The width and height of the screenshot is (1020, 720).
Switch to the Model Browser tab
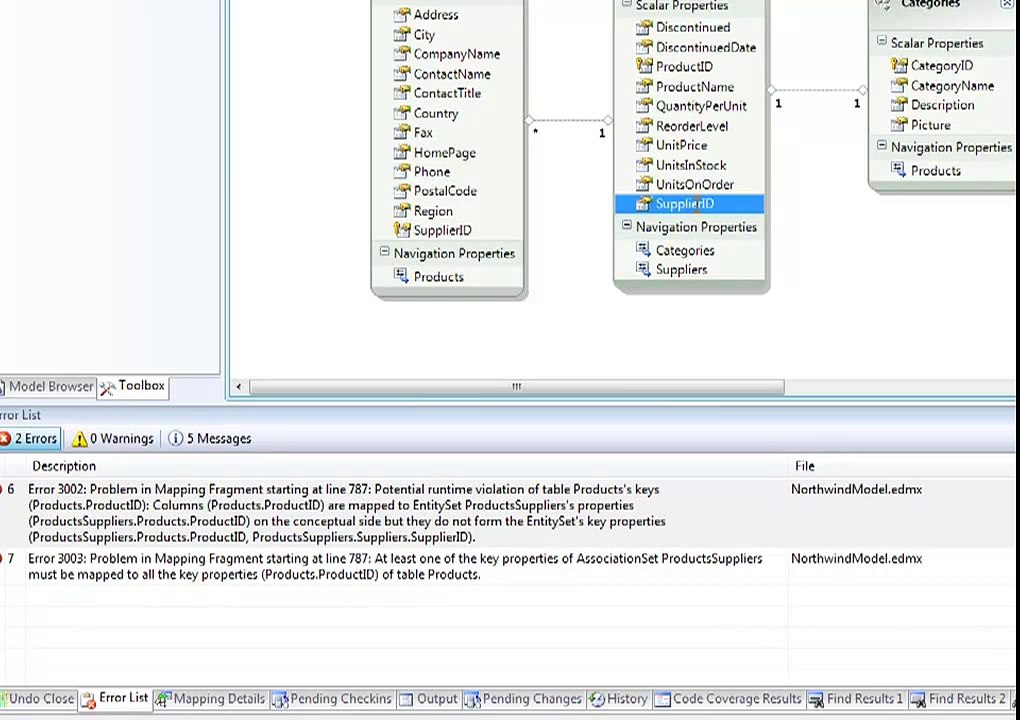(47, 386)
